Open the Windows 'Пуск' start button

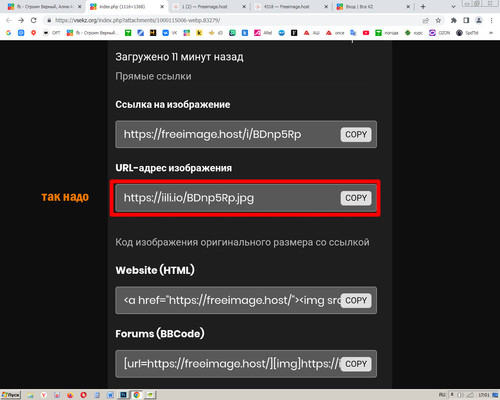tap(11, 395)
